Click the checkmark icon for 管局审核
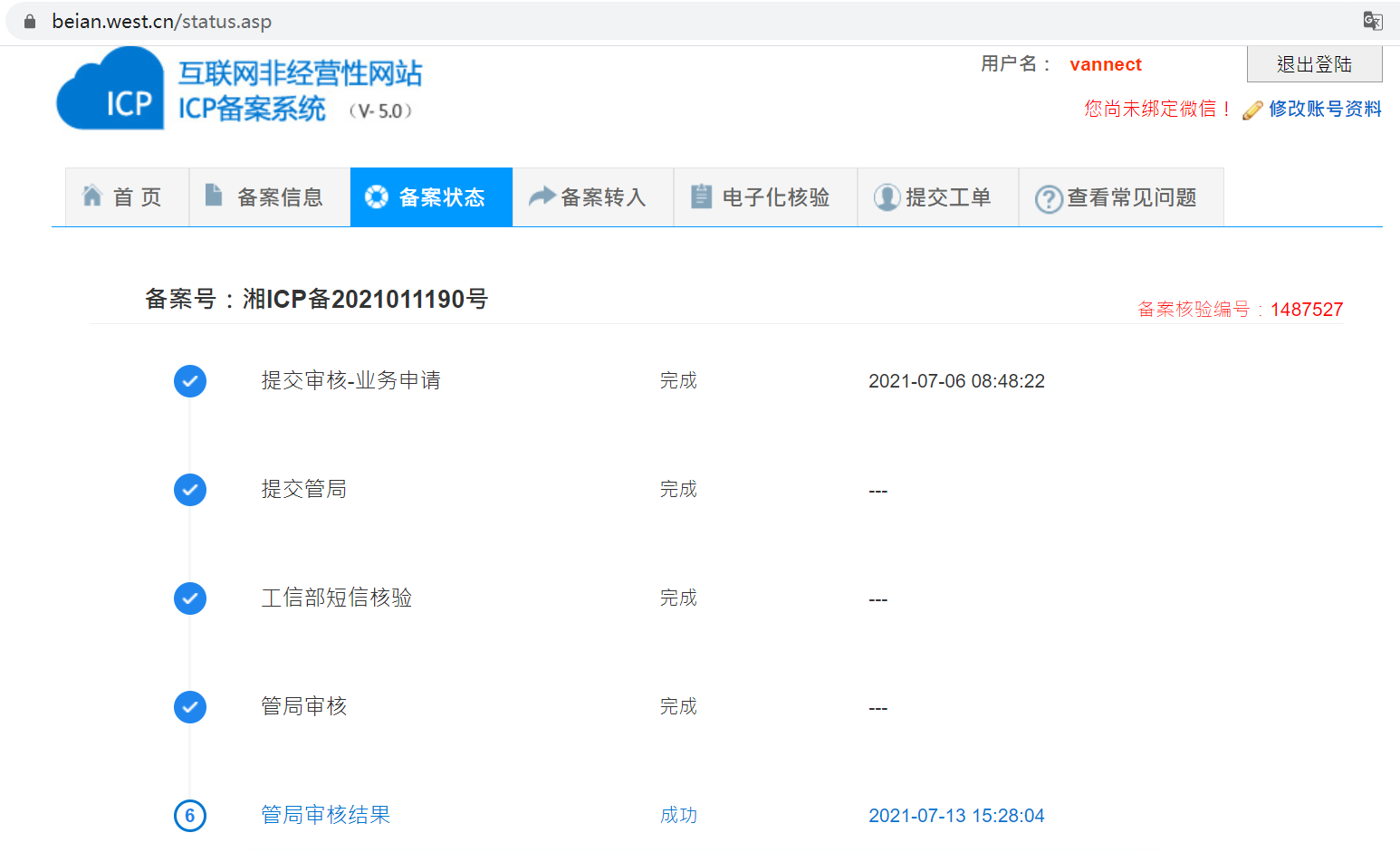The image size is (1400, 852). click(x=190, y=707)
